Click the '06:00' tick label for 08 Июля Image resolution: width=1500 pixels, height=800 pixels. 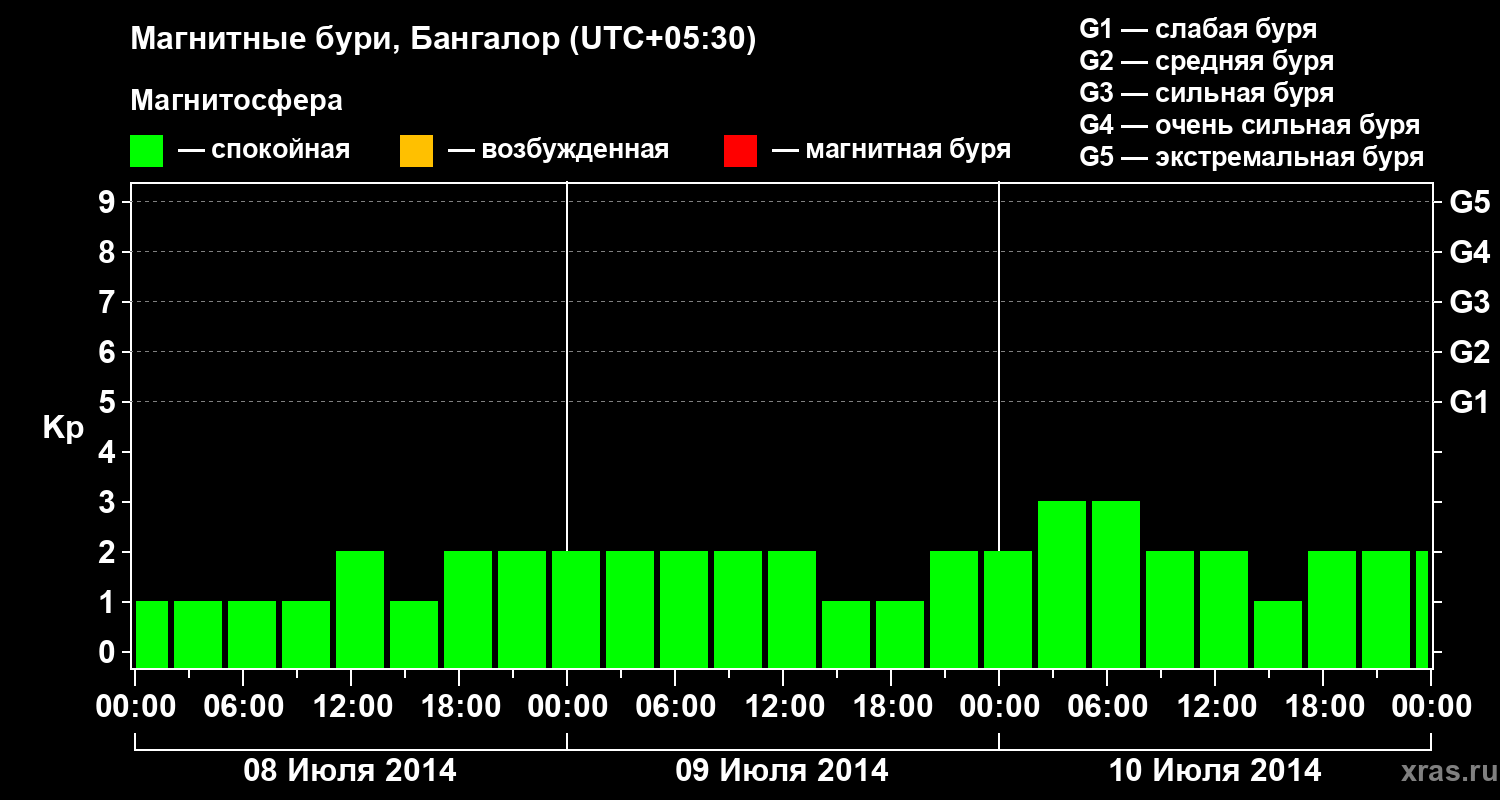coord(244,706)
